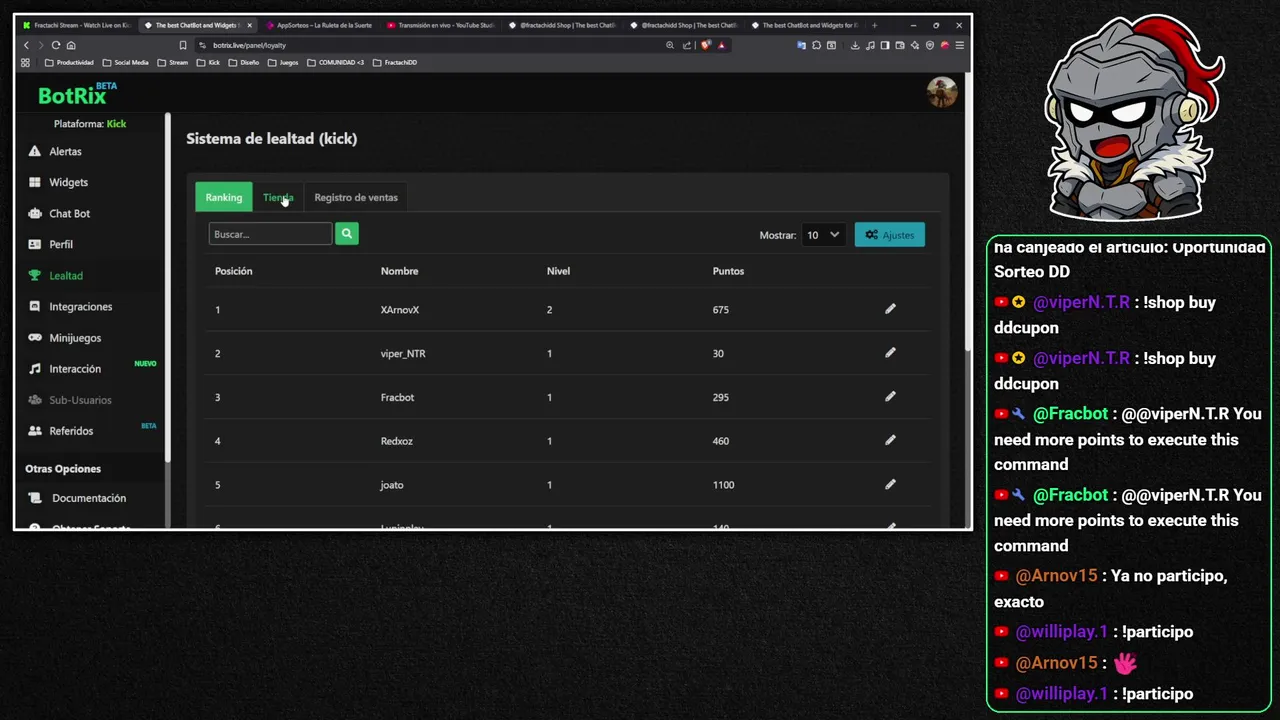
Task: Go back with browser back arrow
Action: (x=27, y=45)
